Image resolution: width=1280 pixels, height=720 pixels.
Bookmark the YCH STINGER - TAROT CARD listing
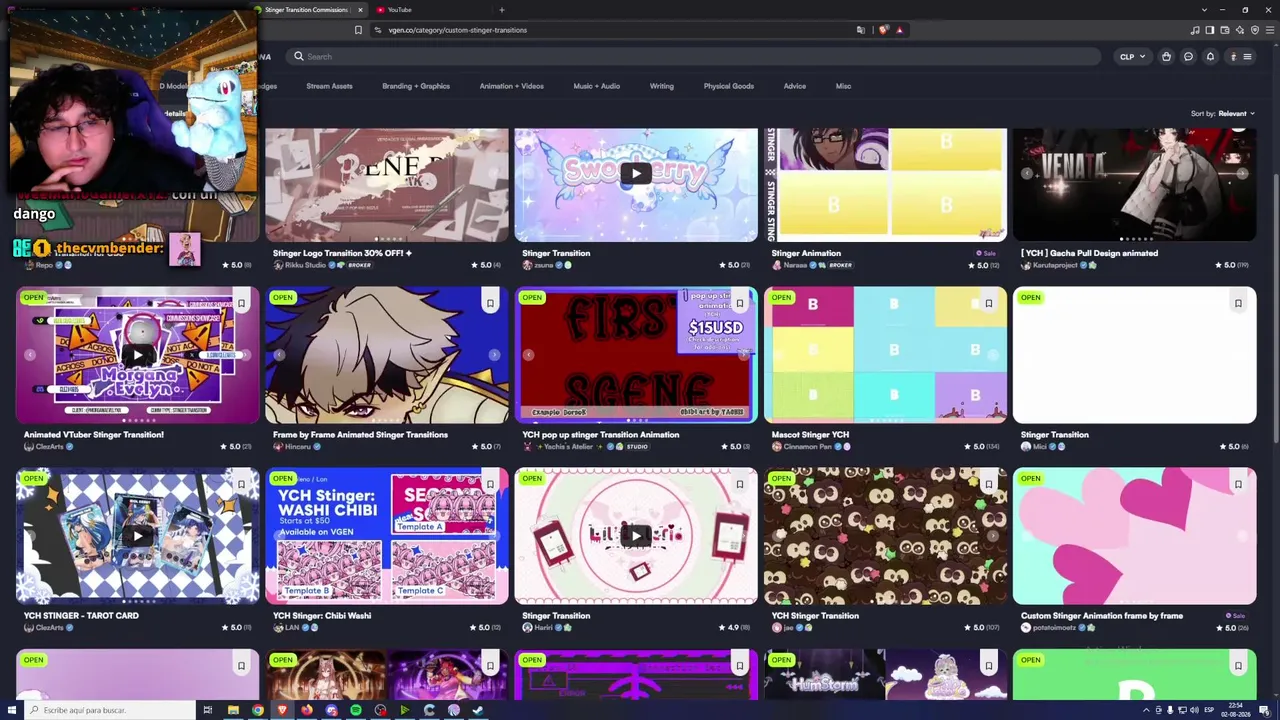point(241,484)
